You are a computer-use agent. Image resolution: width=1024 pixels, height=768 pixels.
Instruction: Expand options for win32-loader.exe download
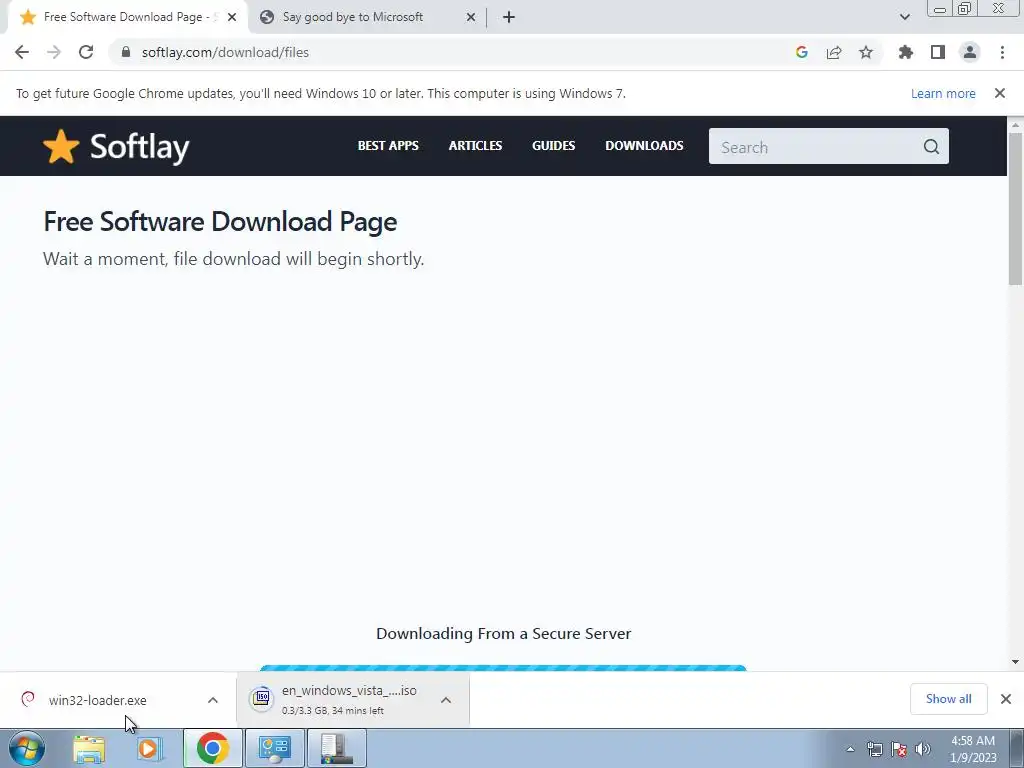213,700
